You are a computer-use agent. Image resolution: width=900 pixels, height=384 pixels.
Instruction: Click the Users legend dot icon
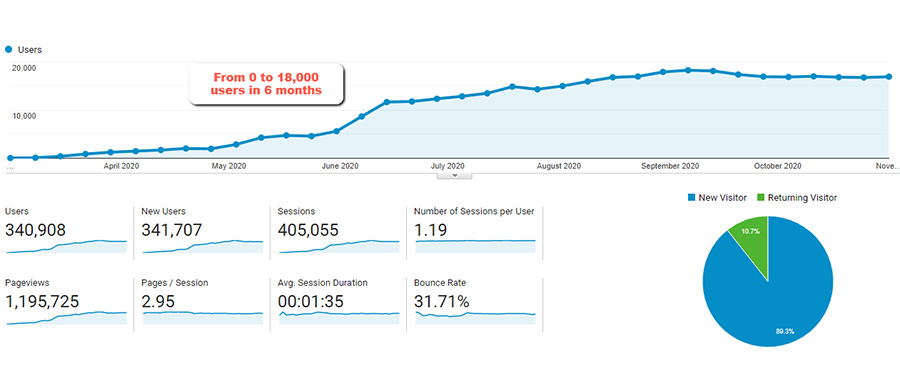tap(9, 50)
